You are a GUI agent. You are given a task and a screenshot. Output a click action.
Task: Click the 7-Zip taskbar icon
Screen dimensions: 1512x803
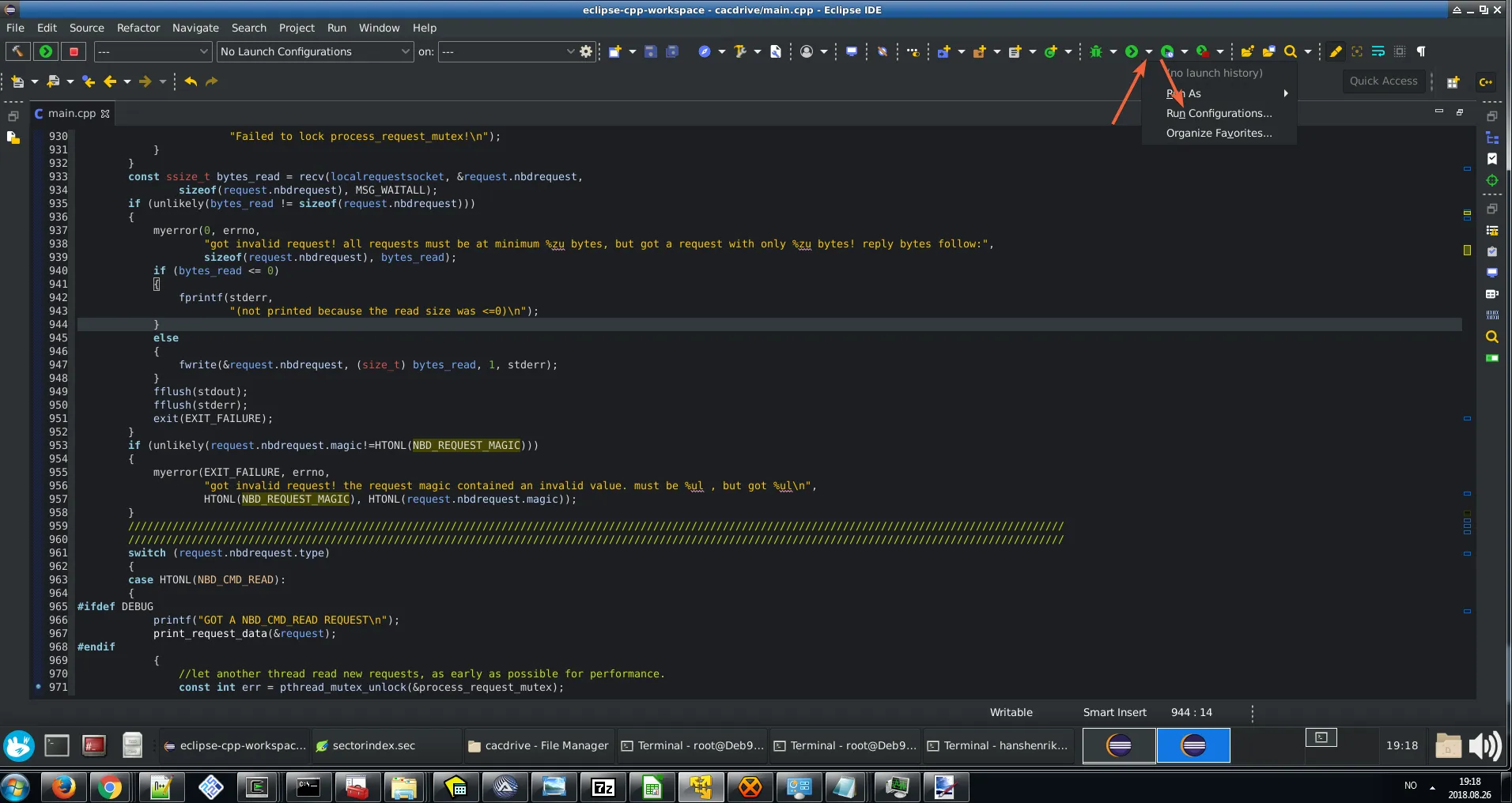(603, 787)
